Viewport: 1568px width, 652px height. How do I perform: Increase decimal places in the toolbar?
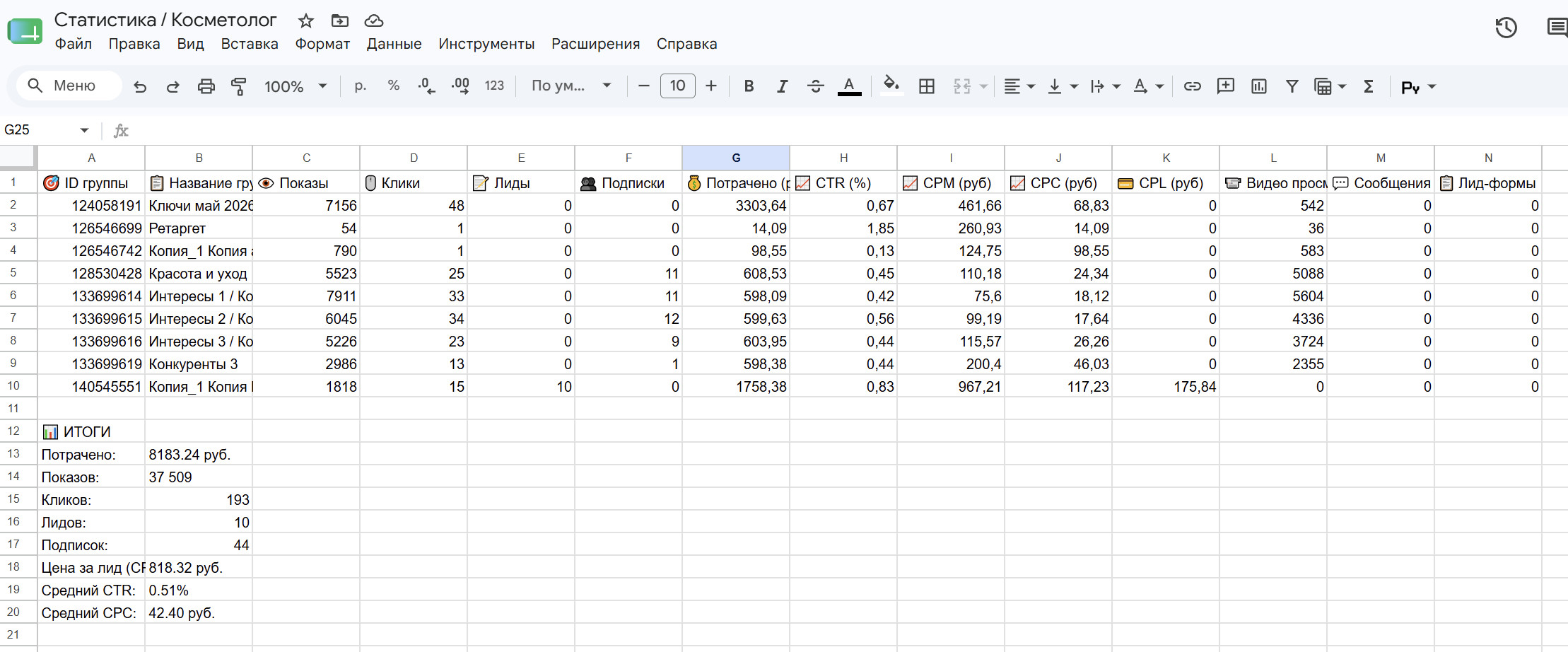coord(460,86)
